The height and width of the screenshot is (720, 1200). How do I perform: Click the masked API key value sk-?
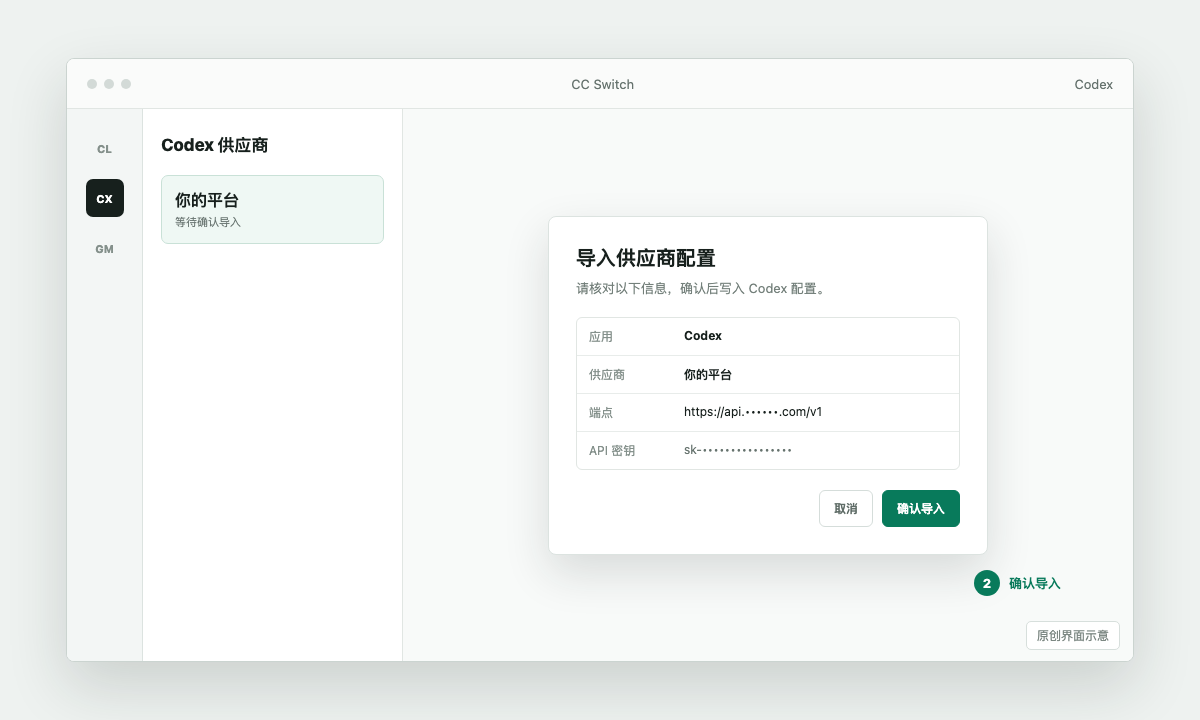pyautogui.click(x=738, y=450)
